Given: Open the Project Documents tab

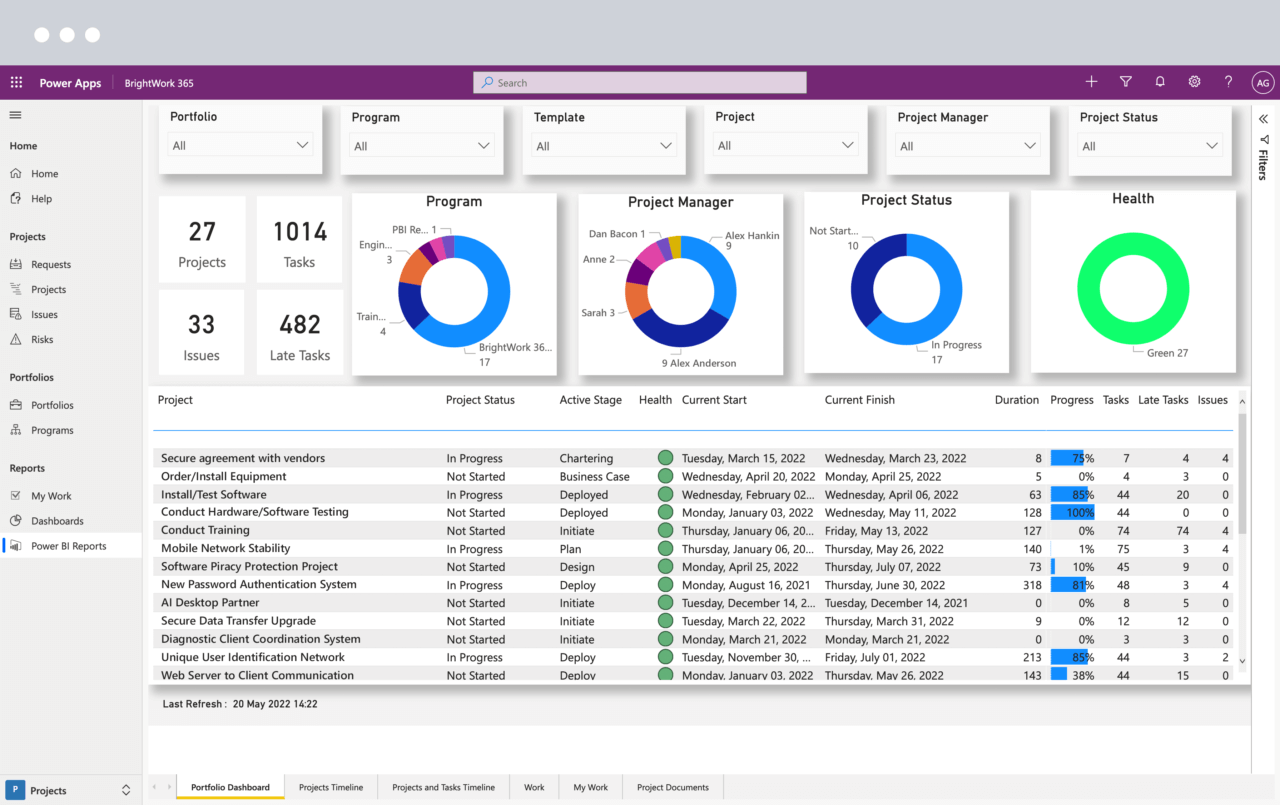Looking at the screenshot, I should (x=672, y=787).
